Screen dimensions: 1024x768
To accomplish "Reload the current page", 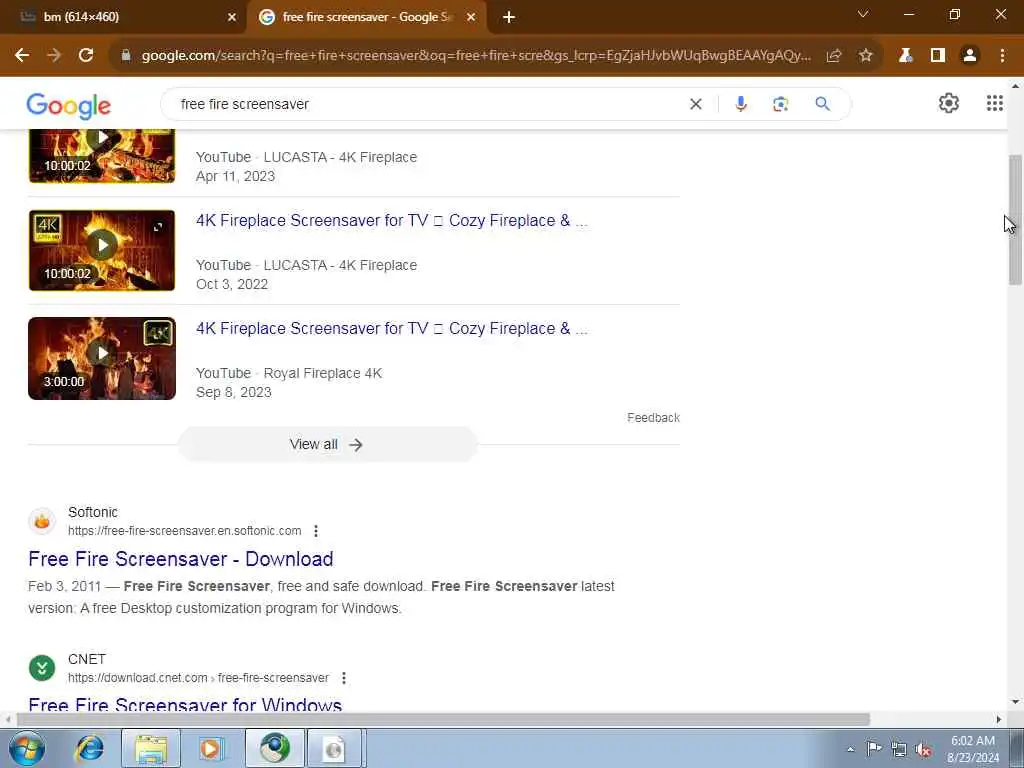I will pyautogui.click(x=86, y=56).
